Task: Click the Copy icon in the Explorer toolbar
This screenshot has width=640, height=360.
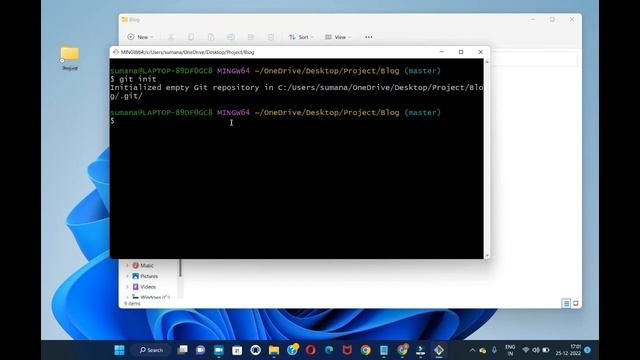Action: [191, 37]
